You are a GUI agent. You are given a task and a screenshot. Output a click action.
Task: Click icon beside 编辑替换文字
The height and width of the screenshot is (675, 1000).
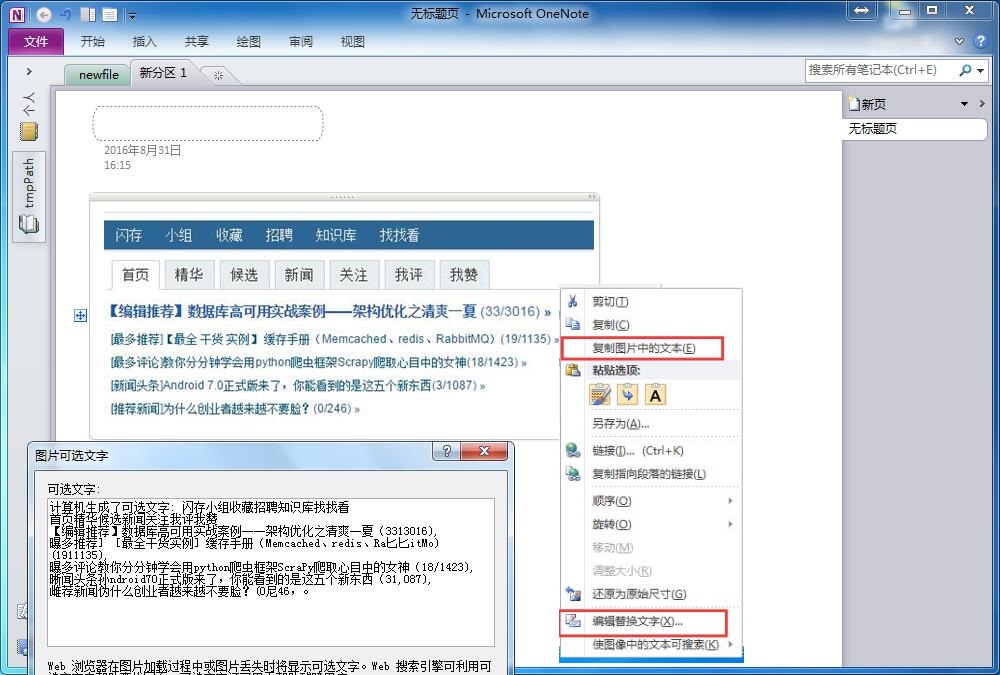[573, 621]
